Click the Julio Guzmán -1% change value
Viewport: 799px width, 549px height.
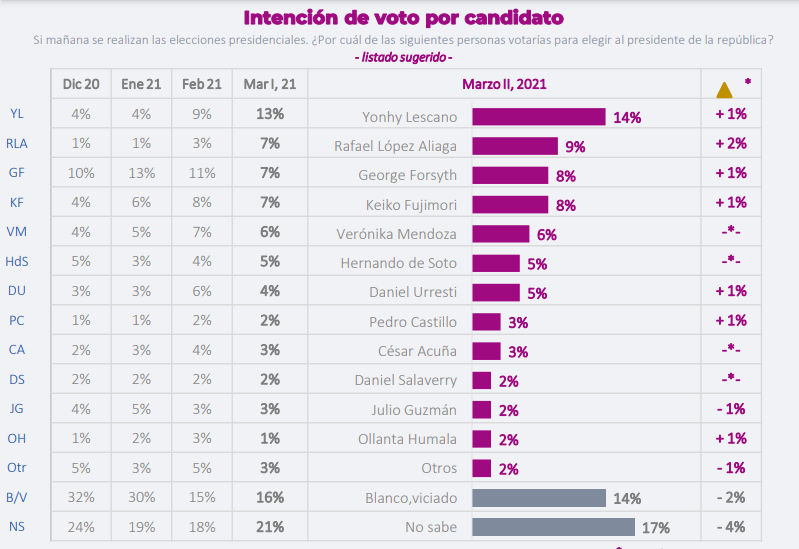pos(731,409)
